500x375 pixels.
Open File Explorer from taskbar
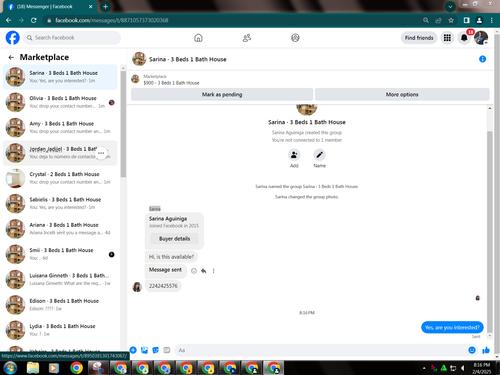[33, 368]
